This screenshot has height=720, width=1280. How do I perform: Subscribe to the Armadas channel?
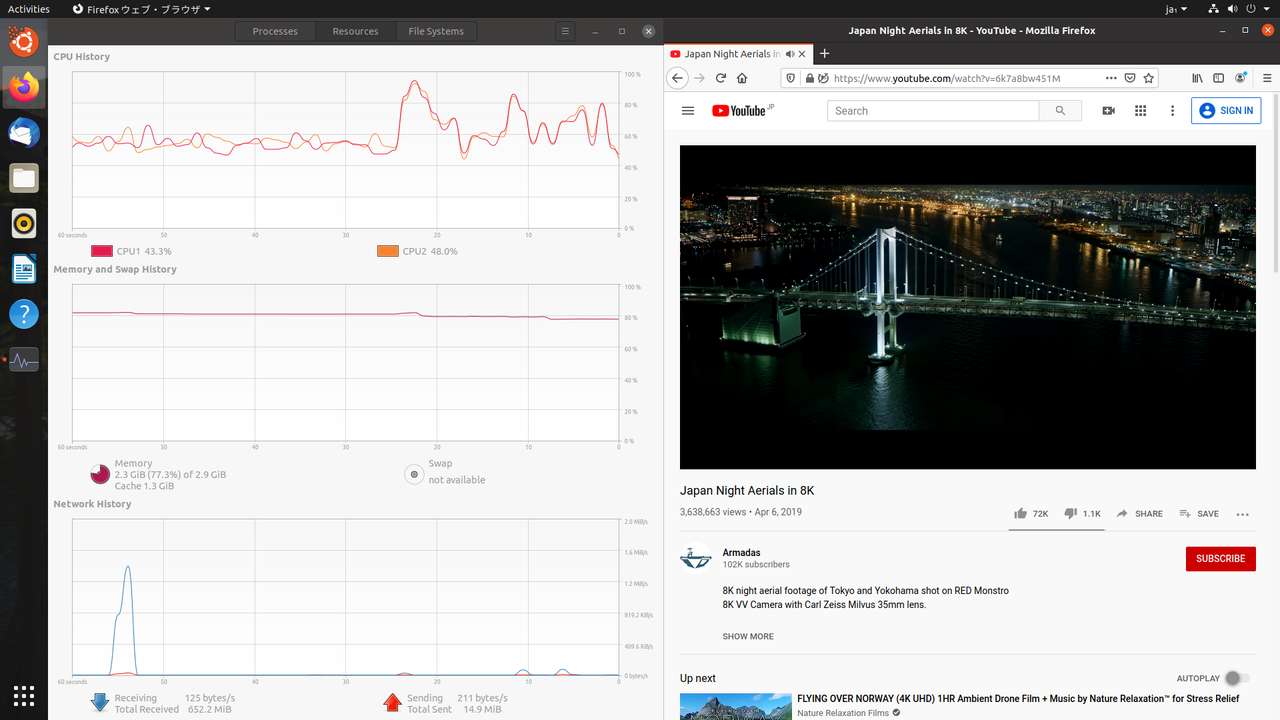tap(1221, 559)
